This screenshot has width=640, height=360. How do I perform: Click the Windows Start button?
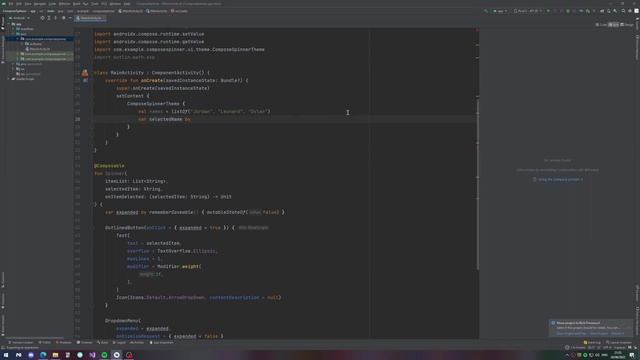pyautogui.click(x=6, y=355)
